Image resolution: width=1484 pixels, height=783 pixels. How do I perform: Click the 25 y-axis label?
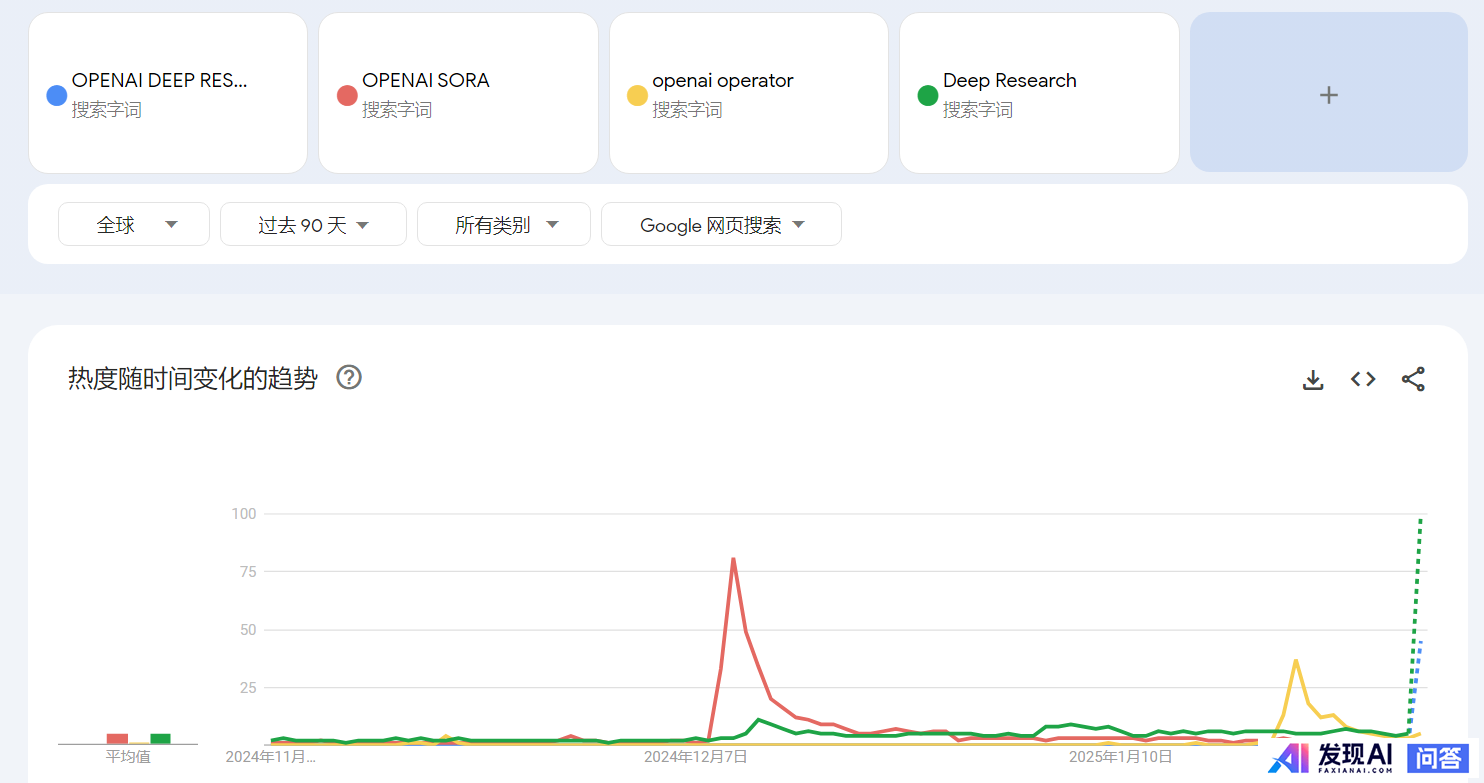pyautogui.click(x=248, y=688)
